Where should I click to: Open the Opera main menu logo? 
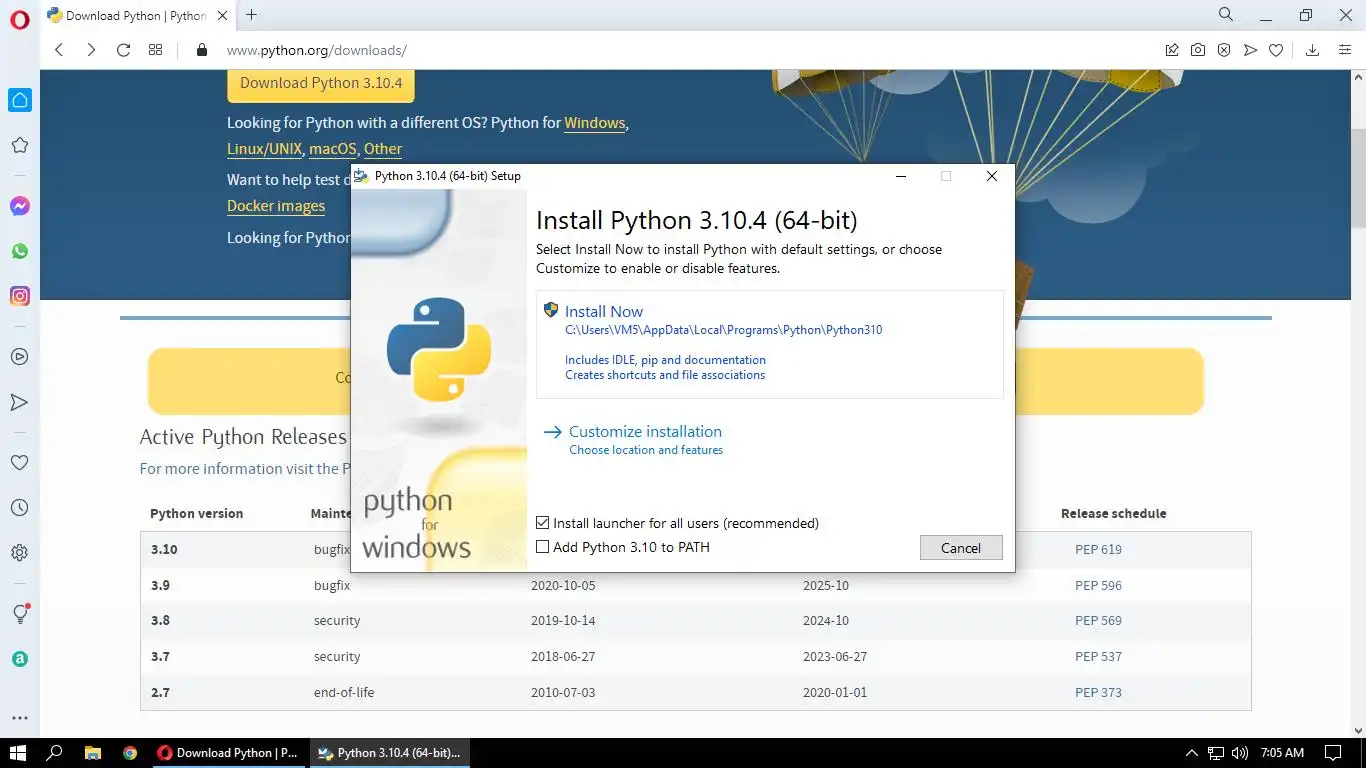pos(20,20)
